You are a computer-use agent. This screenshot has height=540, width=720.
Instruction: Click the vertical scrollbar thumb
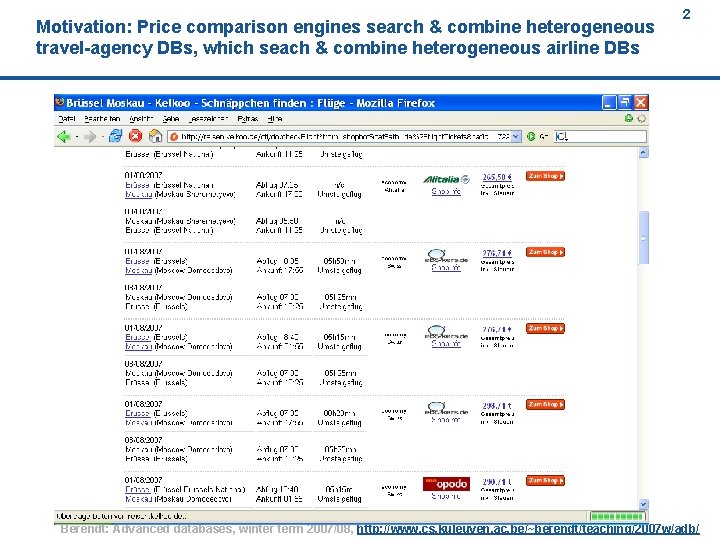(643, 237)
